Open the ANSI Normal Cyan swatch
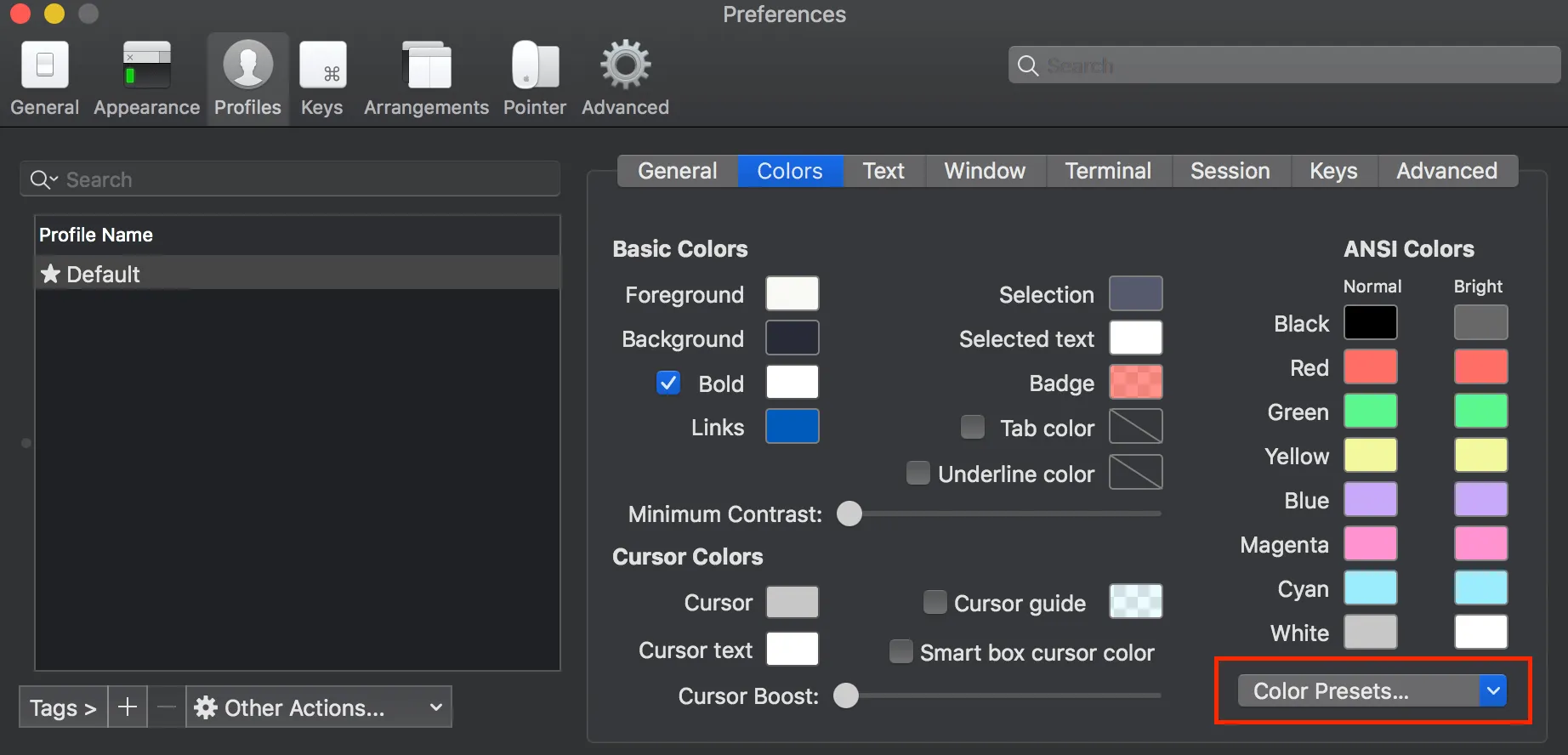This screenshot has height=755, width=1568. point(1371,588)
